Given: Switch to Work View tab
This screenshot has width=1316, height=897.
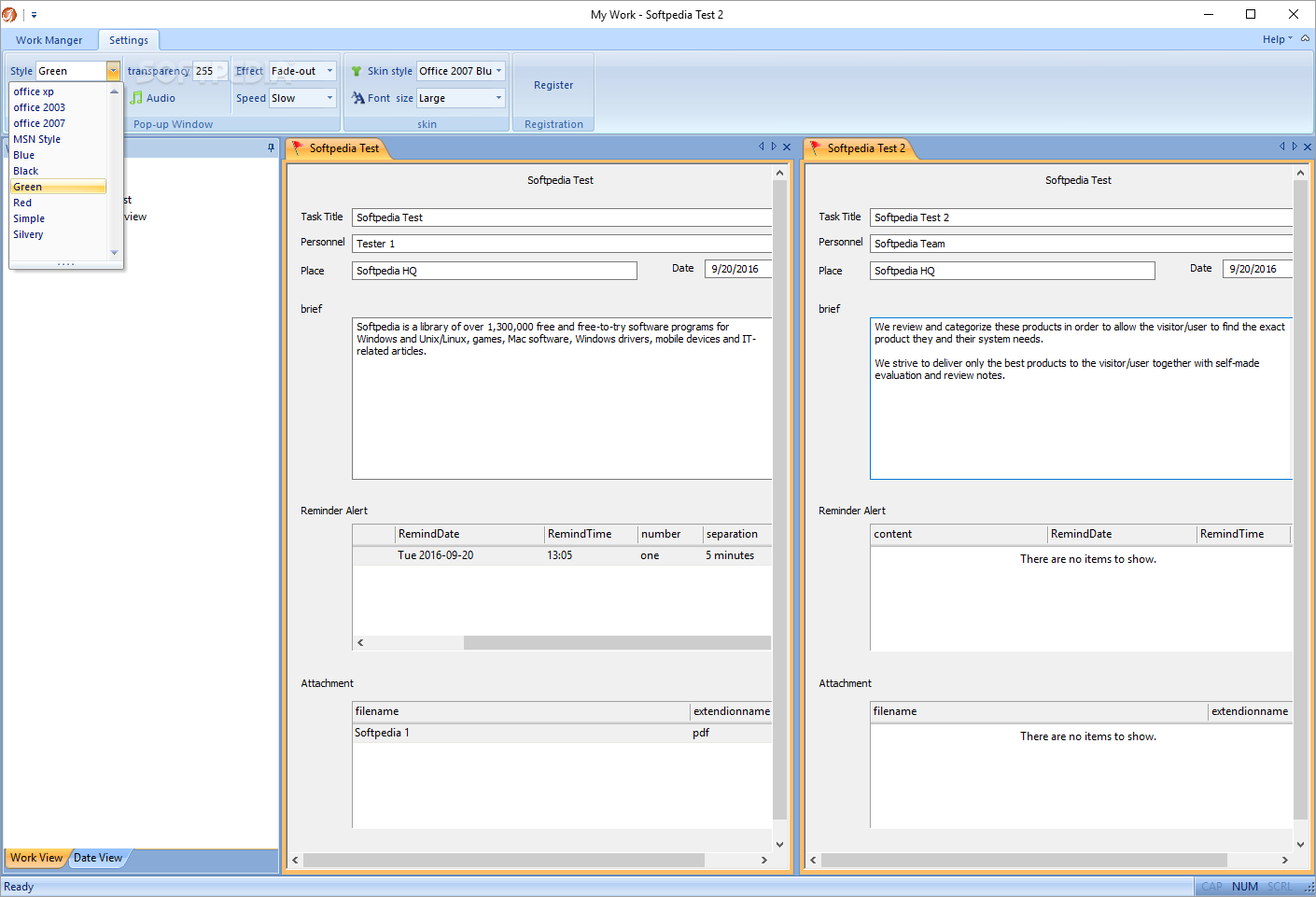Looking at the screenshot, I should click(36, 858).
